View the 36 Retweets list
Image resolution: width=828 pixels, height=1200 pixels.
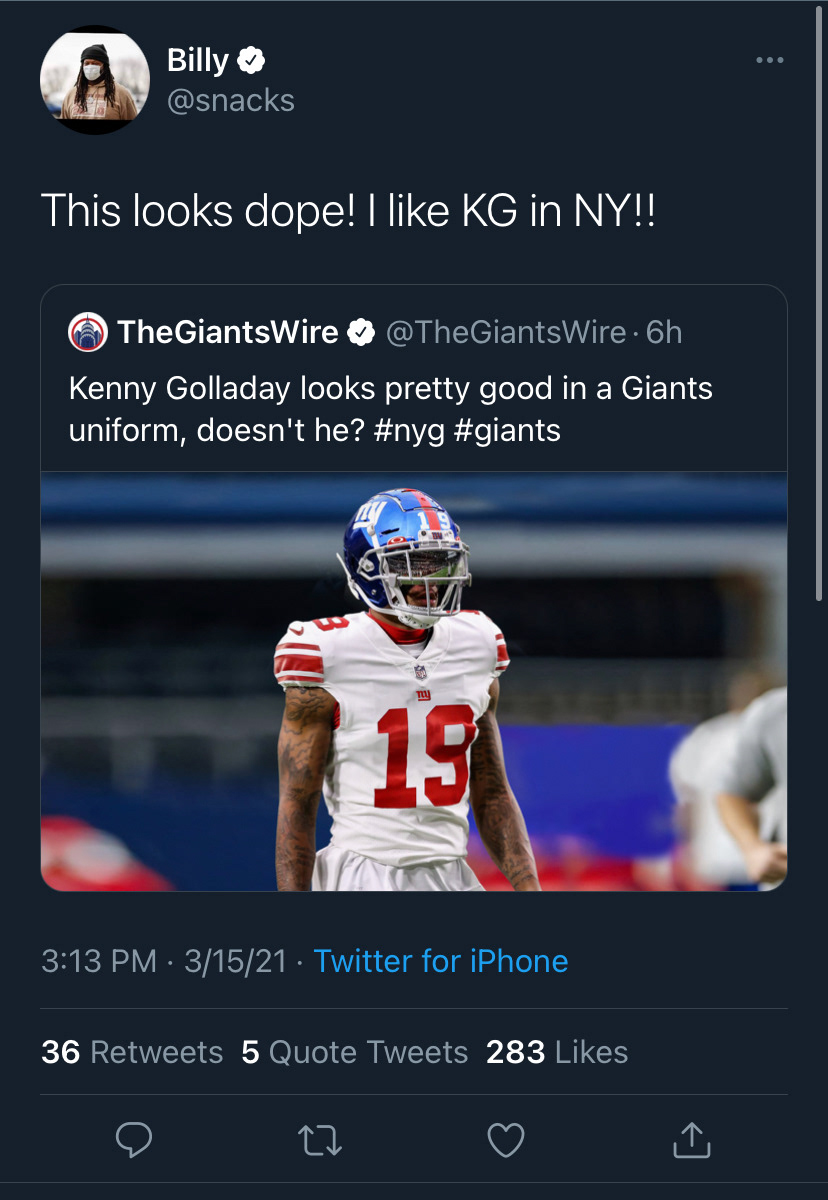(x=132, y=1052)
